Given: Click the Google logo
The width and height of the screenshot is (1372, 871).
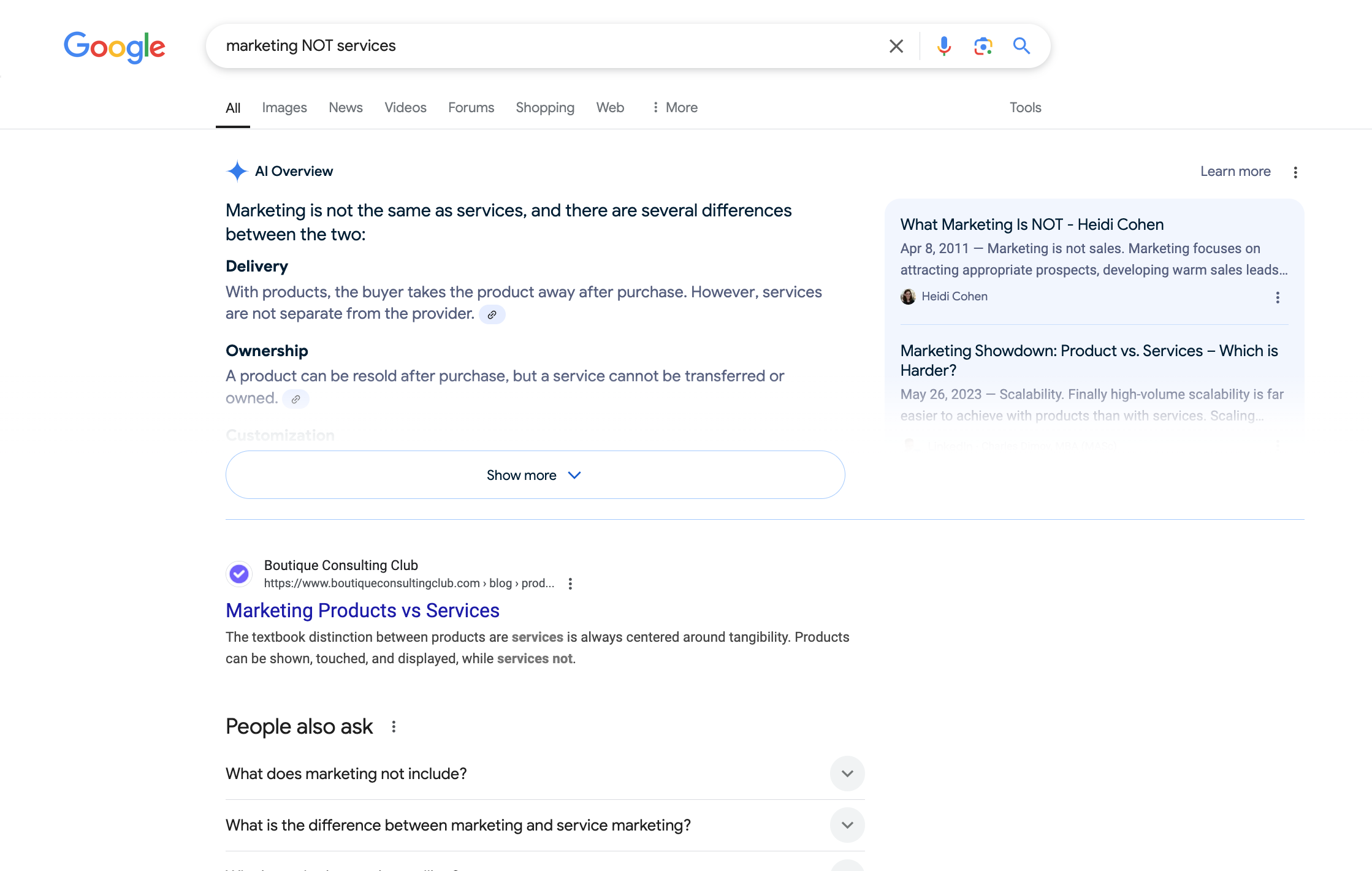Looking at the screenshot, I should (115, 47).
